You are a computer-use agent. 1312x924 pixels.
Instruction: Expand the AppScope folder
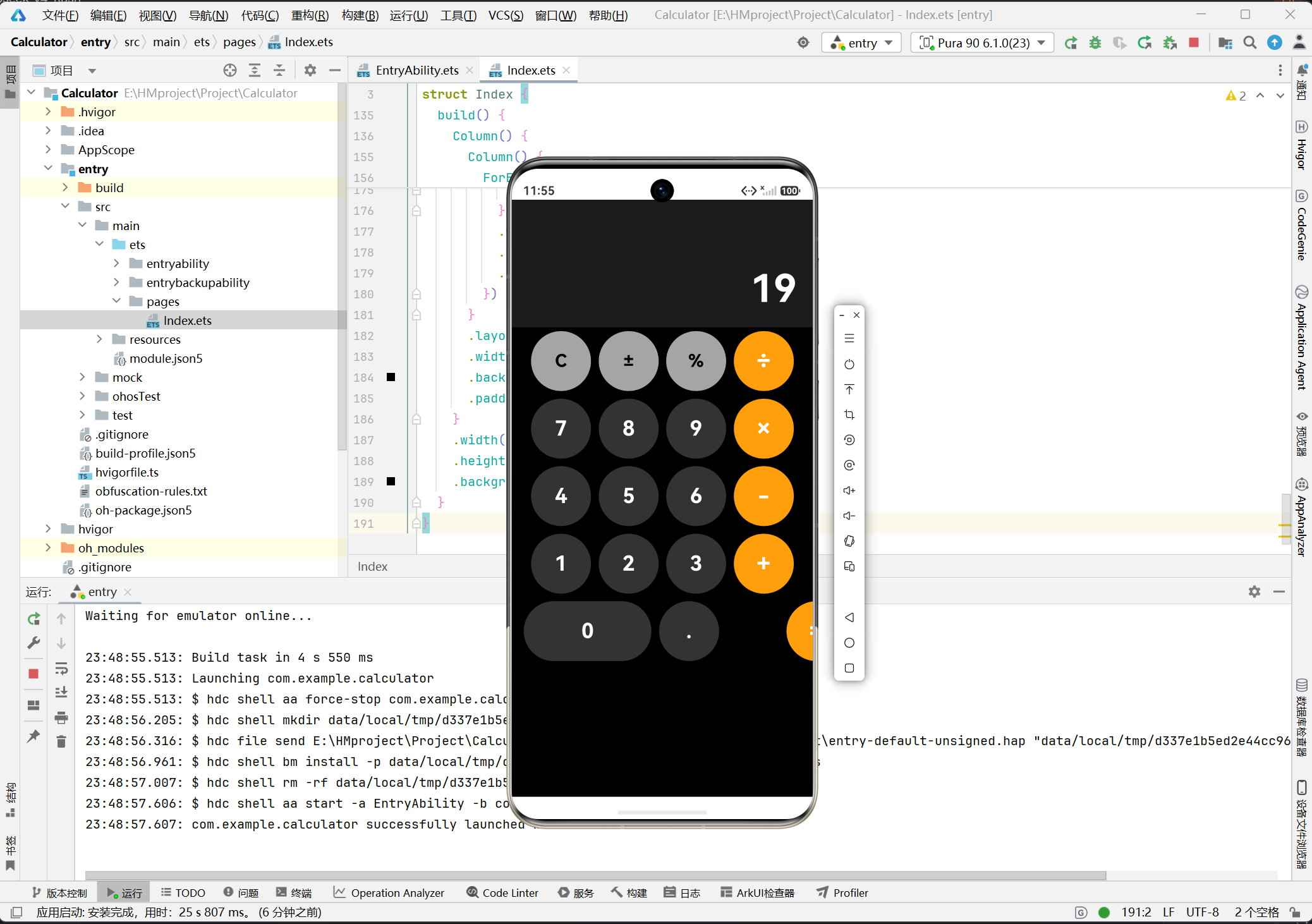tap(48, 150)
